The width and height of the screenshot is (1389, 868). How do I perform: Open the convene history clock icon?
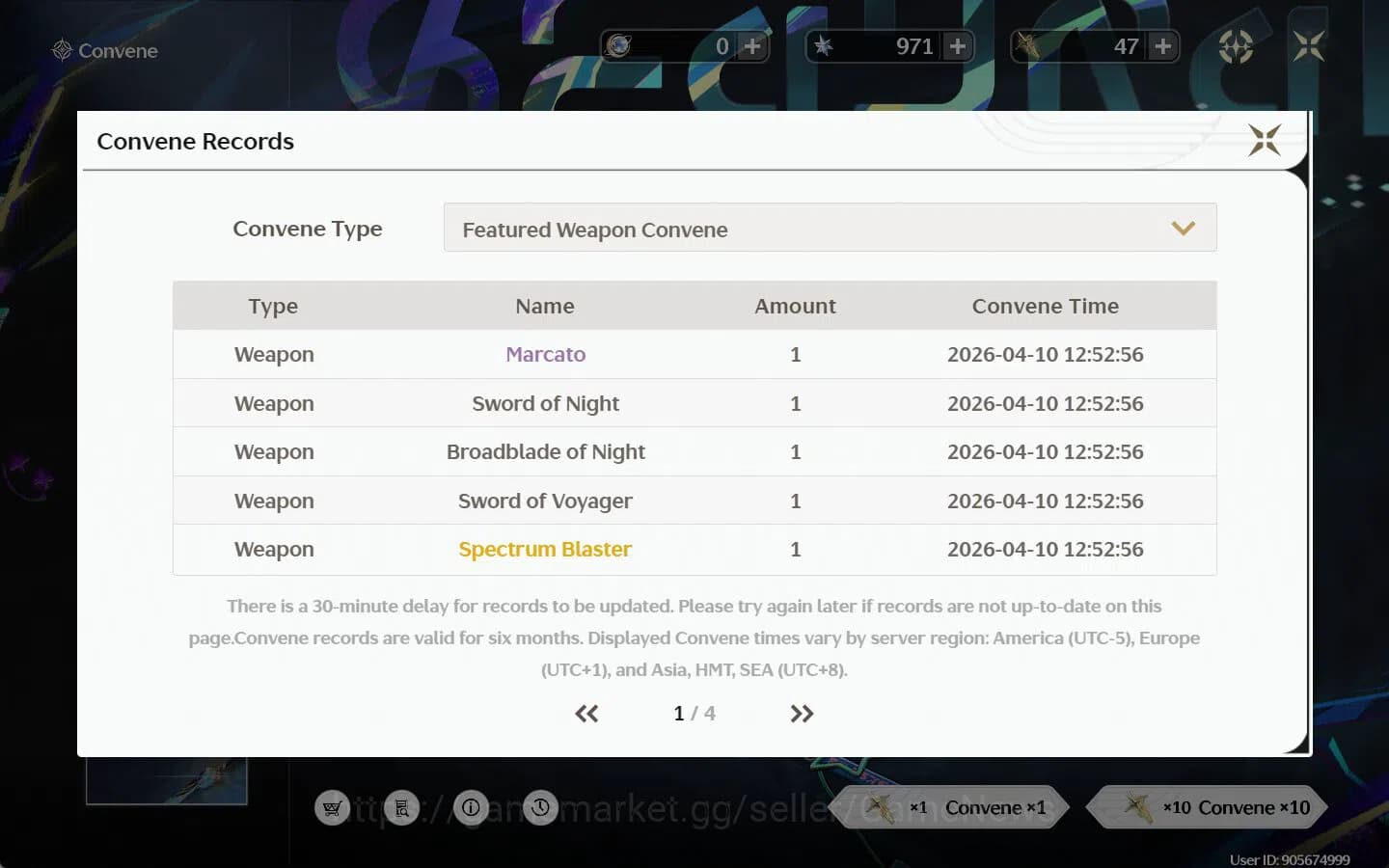point(540,808)
